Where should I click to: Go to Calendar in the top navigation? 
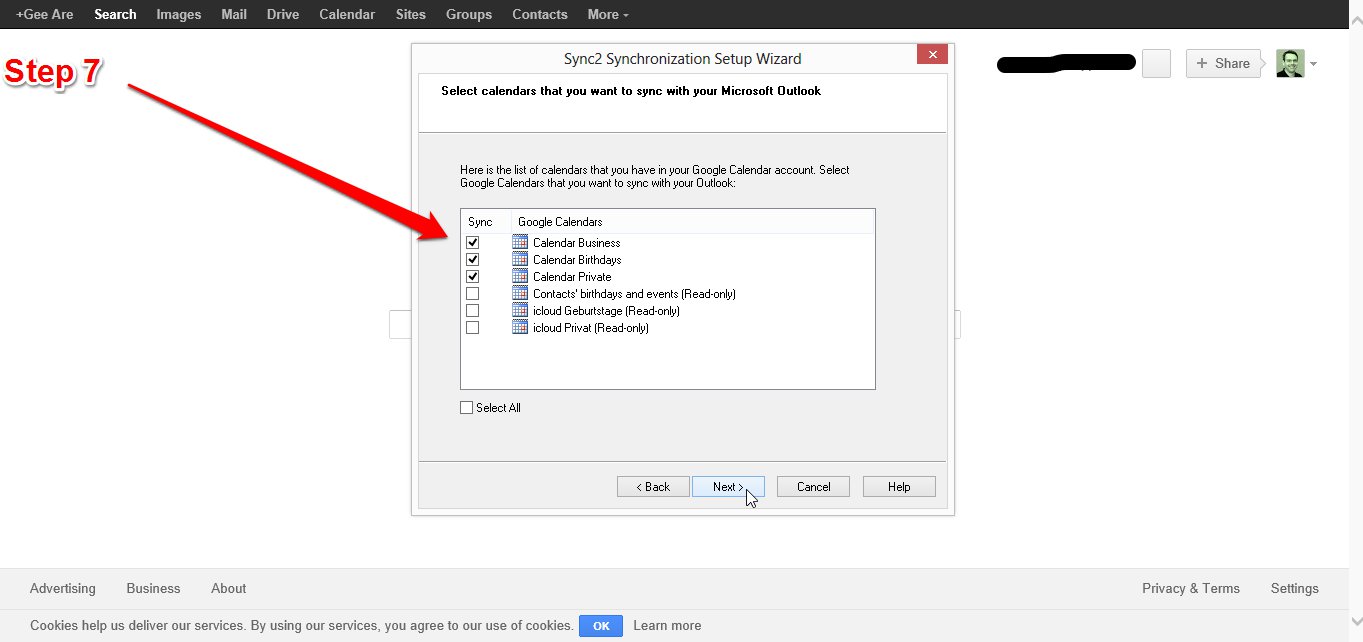[x=347, y=14]
